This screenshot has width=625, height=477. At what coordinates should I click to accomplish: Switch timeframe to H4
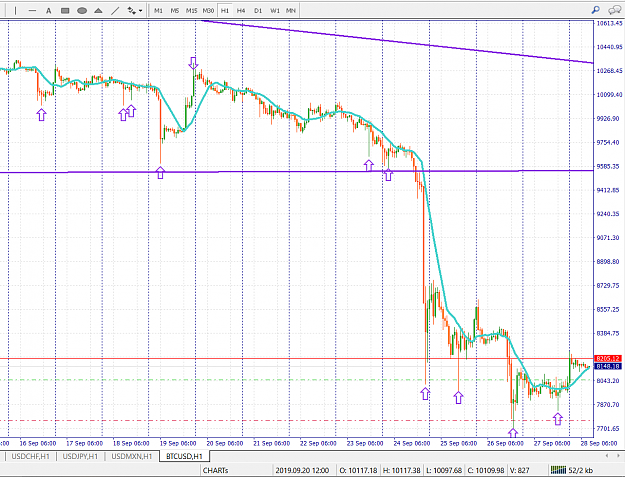coord(241,10)
